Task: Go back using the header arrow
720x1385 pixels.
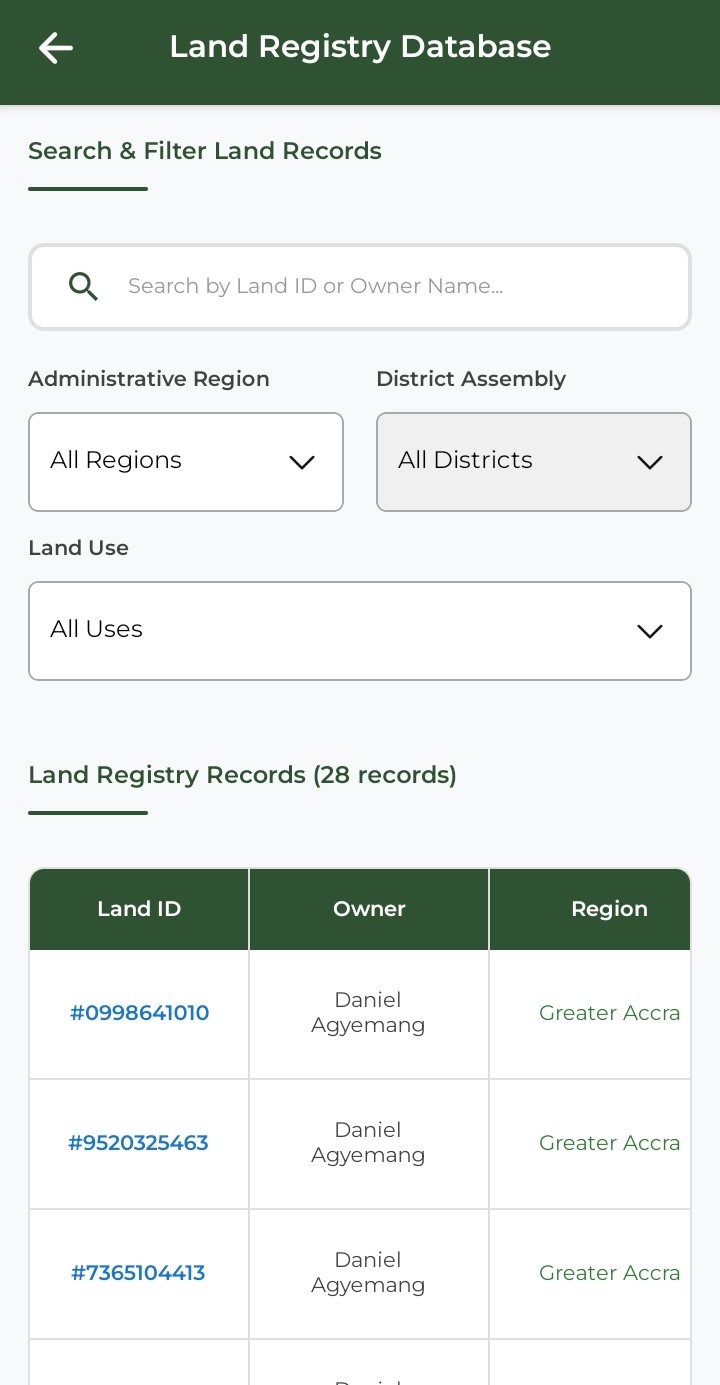Action: pyautogui.click(x=56, y=47)
